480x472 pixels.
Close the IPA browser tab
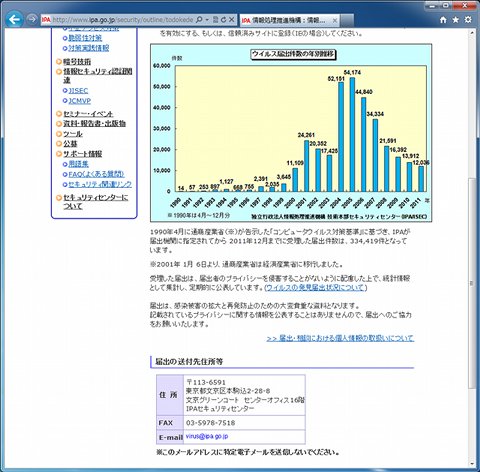[335, 21]
